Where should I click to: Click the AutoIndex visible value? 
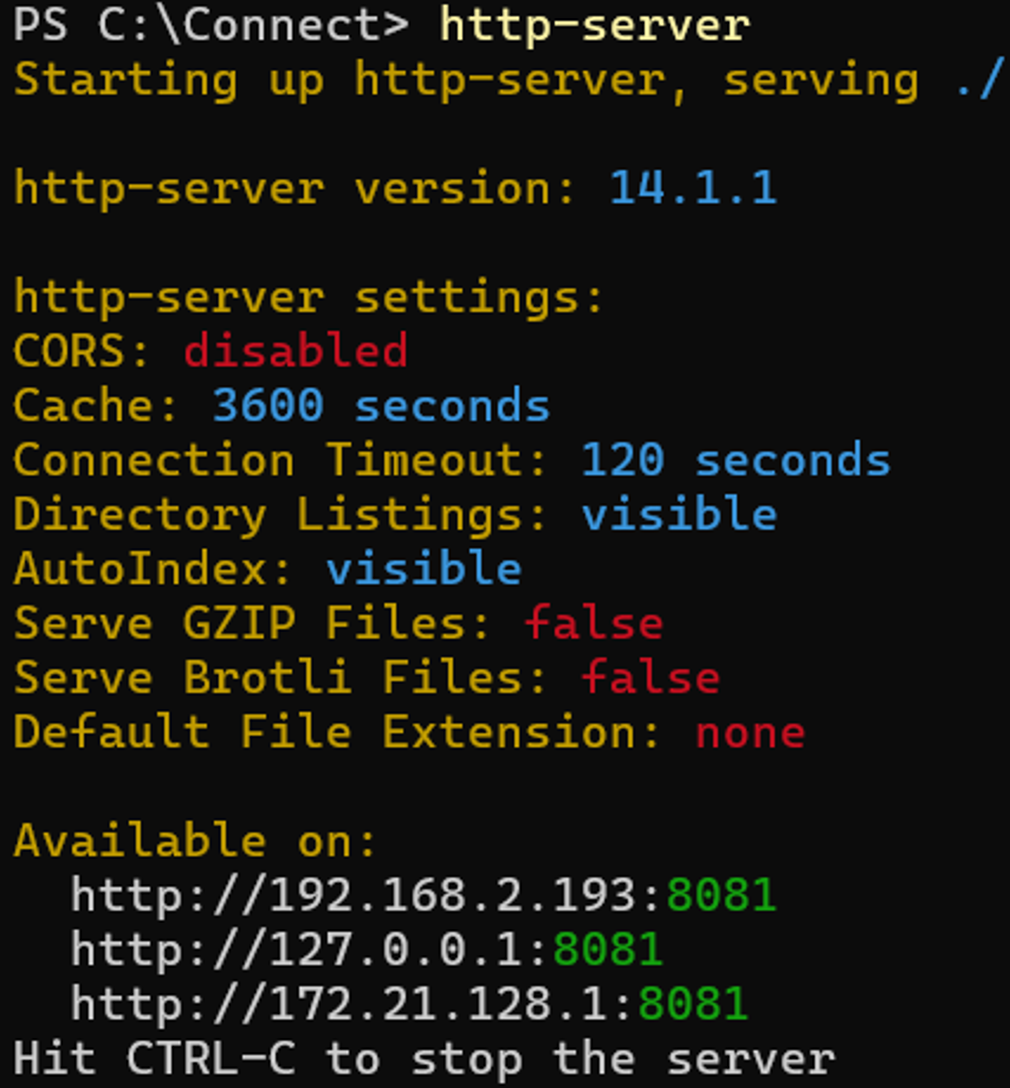424,568
